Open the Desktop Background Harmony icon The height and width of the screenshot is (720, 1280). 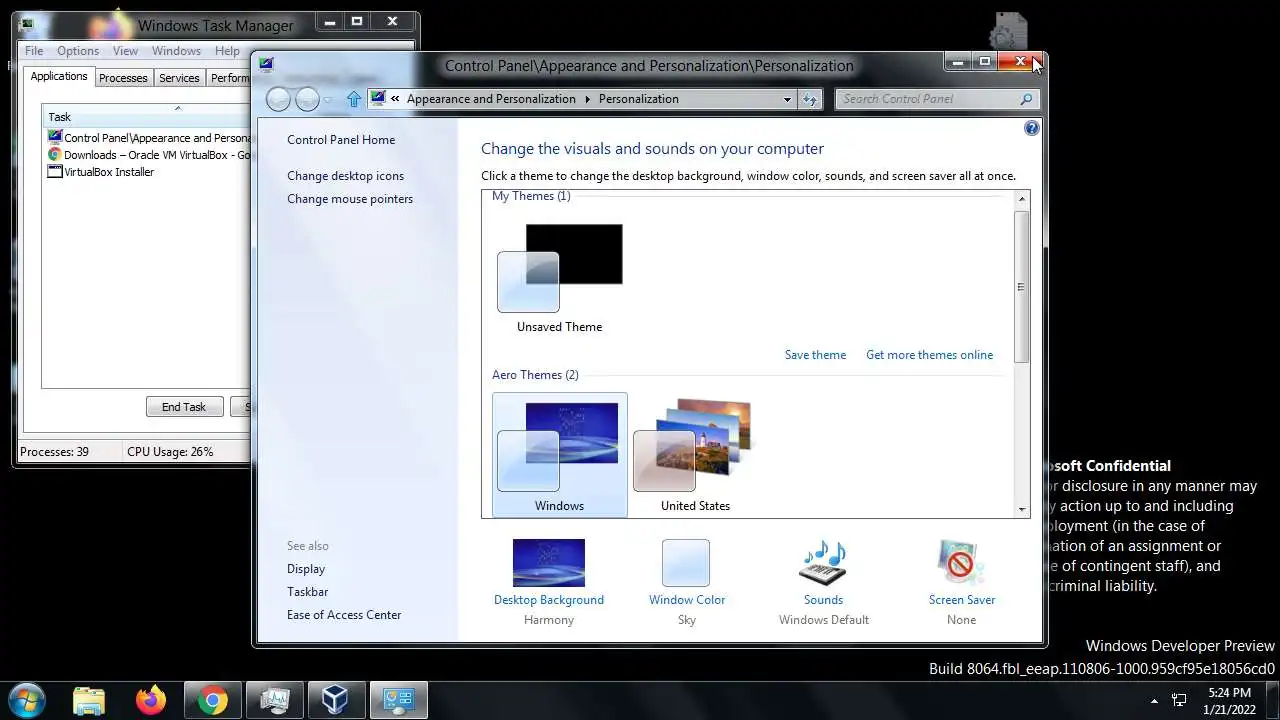(x=548, y=564)
